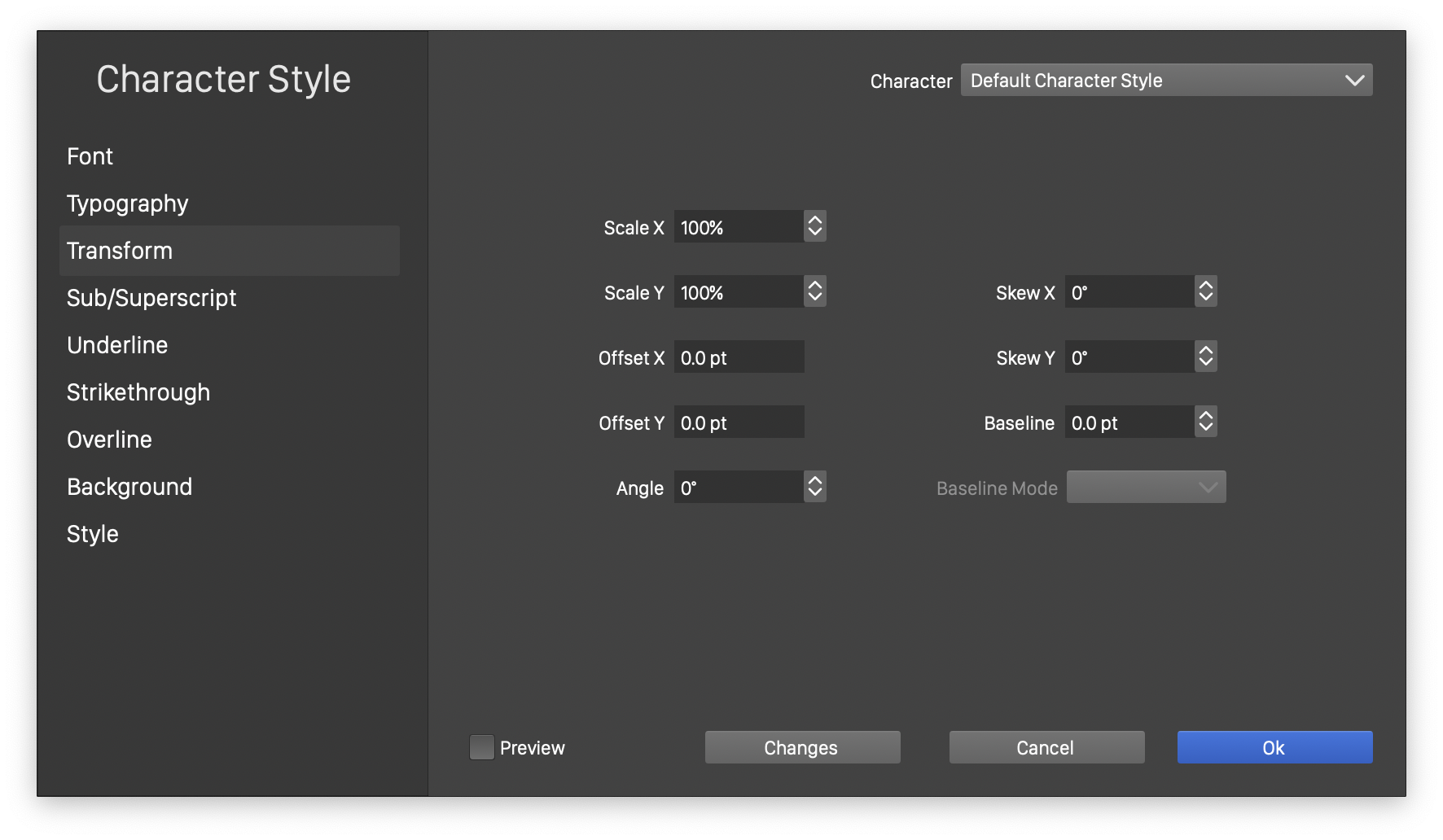Cancel the Character Style dialog

point(1046,747)
